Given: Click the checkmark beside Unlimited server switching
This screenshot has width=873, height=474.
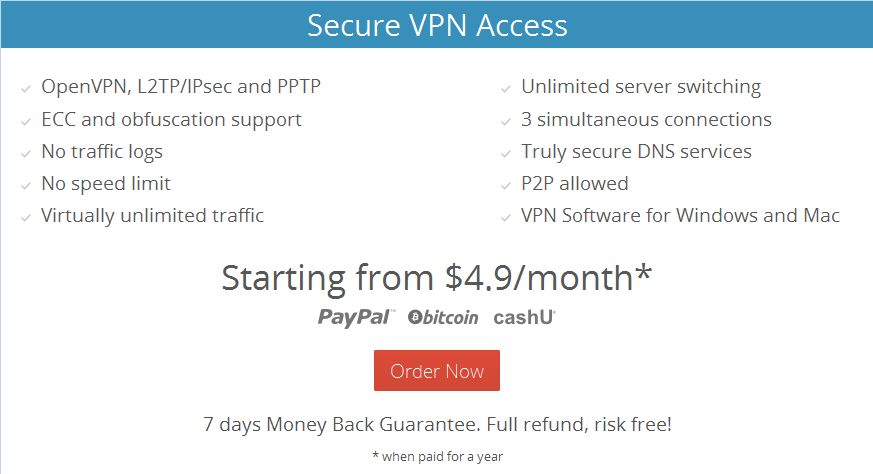Looking at the screenshot, I should [x=506, y=89].
